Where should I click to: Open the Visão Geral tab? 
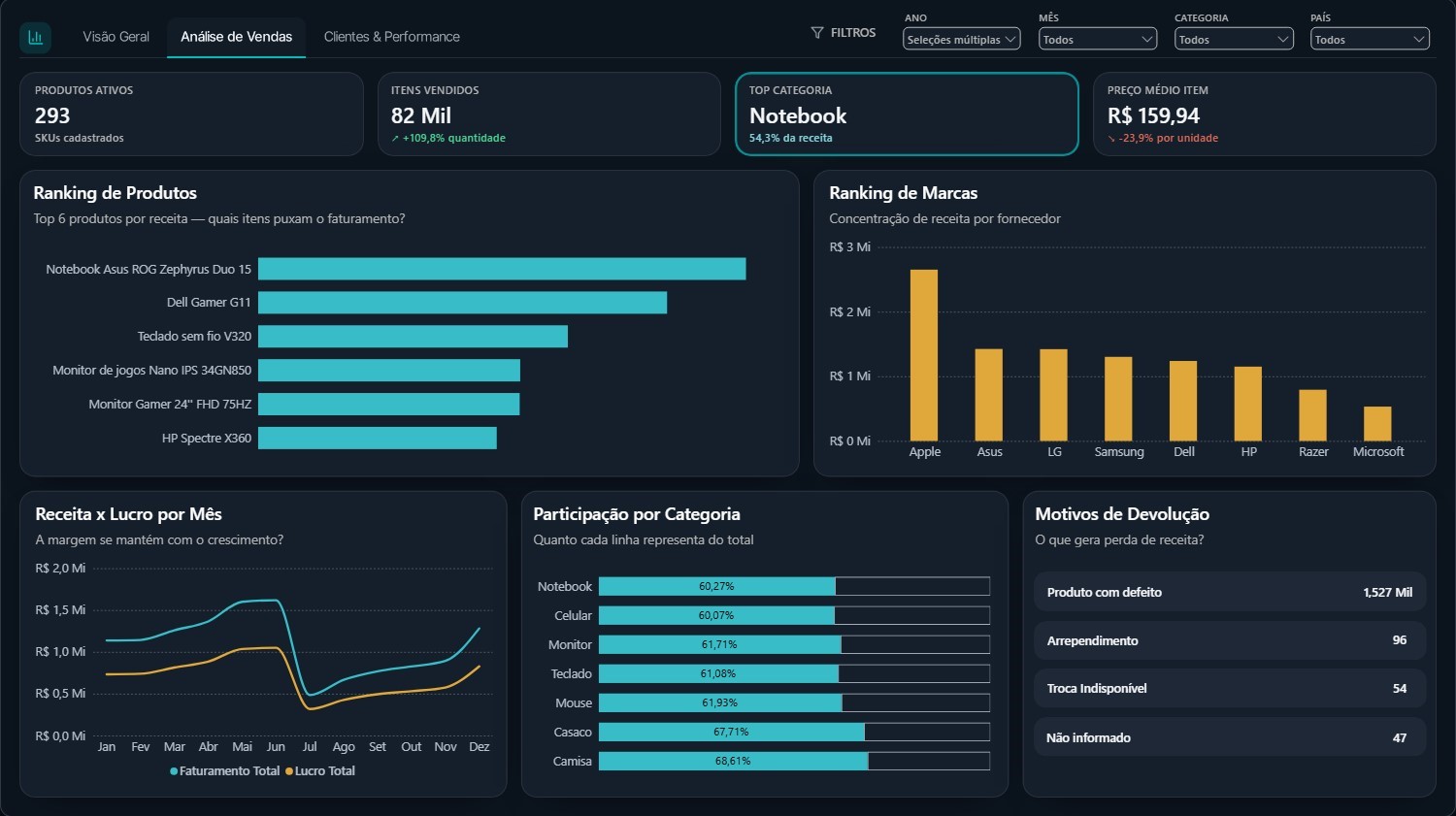116,37
